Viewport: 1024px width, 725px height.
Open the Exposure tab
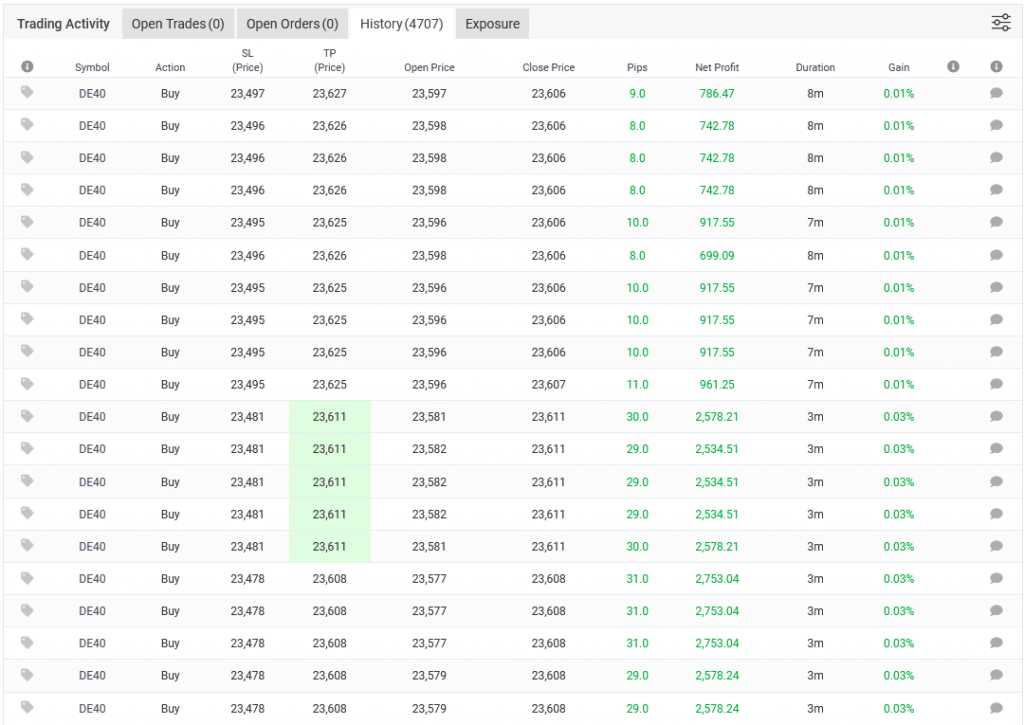492,24
